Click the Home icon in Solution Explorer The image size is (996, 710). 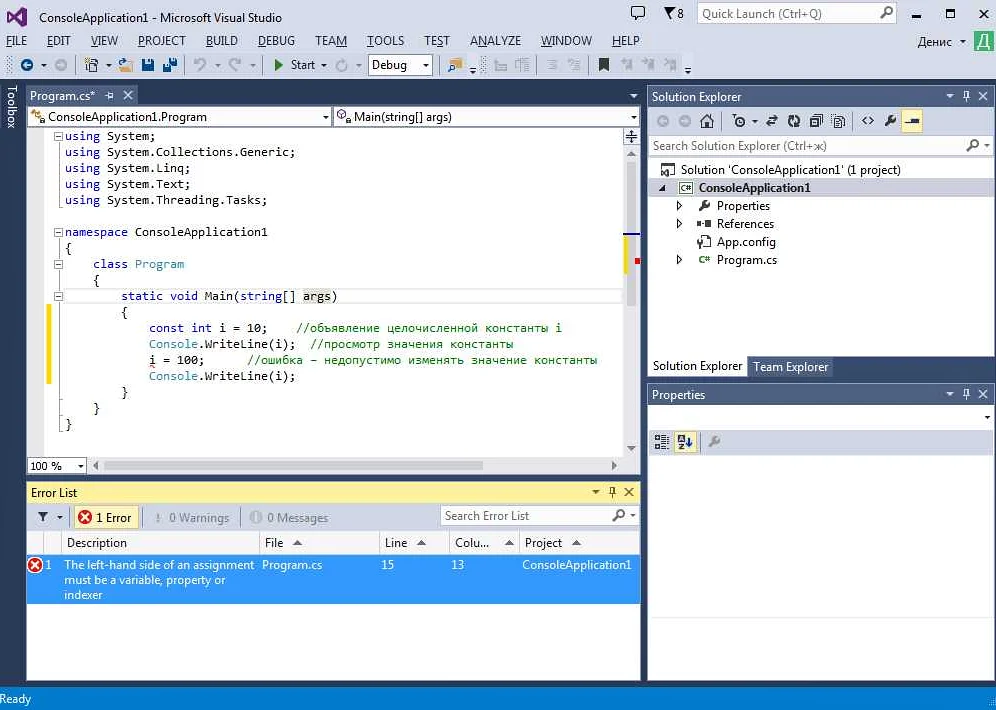[707, 121]
